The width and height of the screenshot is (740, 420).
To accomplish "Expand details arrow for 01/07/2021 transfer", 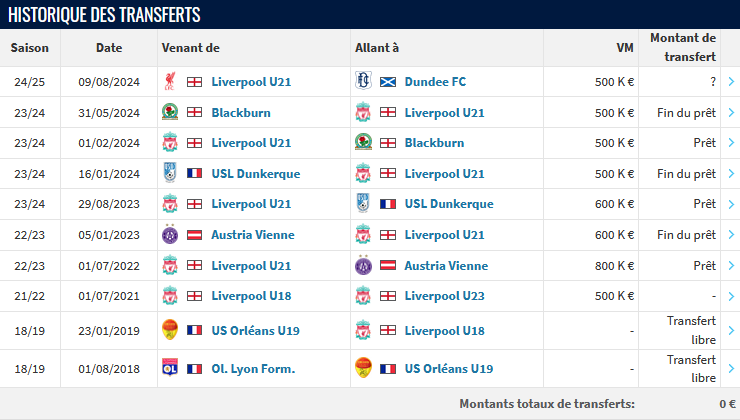I will tap(731, 296).
